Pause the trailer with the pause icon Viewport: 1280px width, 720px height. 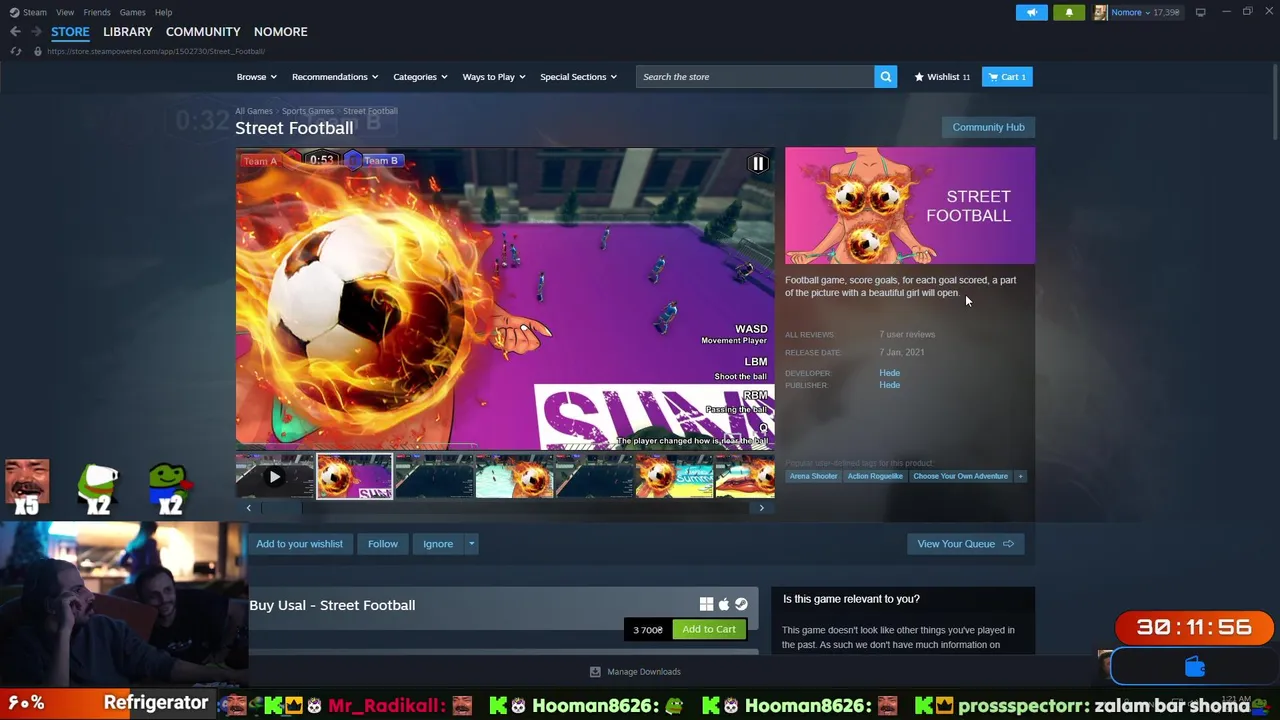click(758, 164)
